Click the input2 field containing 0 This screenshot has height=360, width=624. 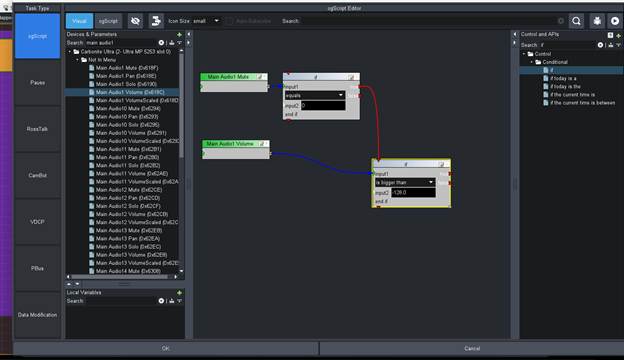[323, 106]
